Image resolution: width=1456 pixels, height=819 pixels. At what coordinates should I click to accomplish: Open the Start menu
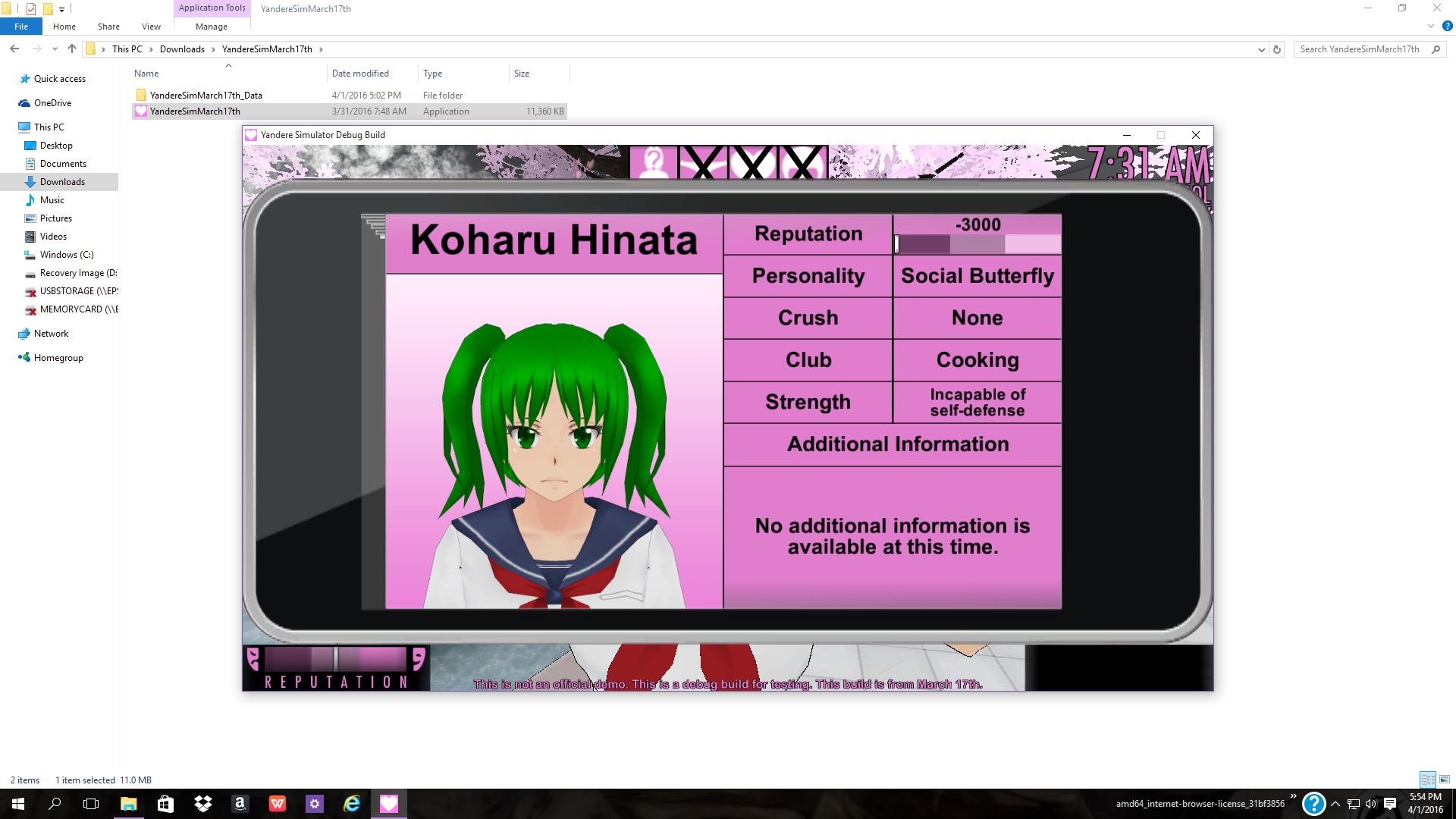click(18, 804)
